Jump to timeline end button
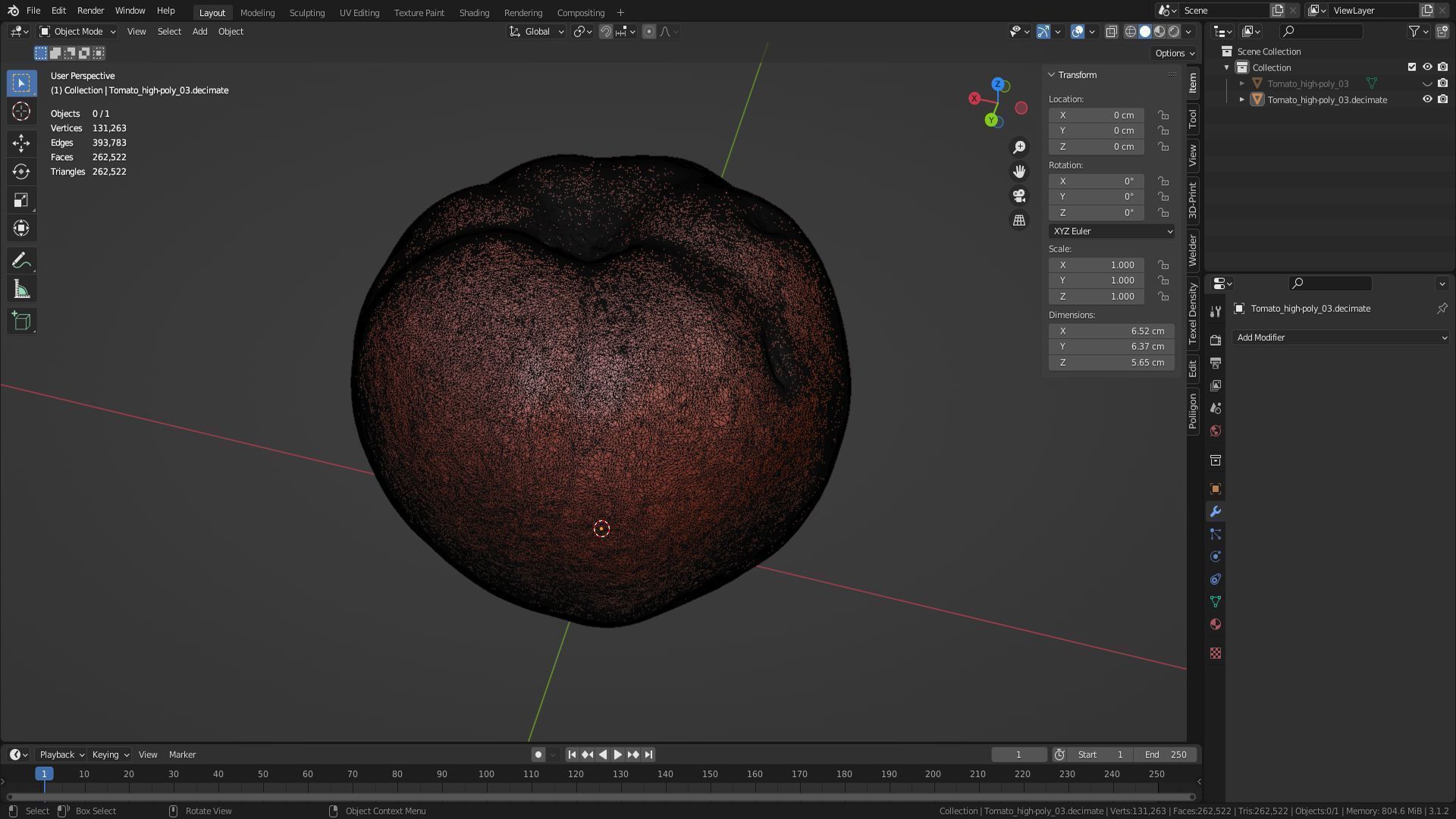Image resolution: width=1456 pixels, height=819 pixels. [x=648, y=755]
